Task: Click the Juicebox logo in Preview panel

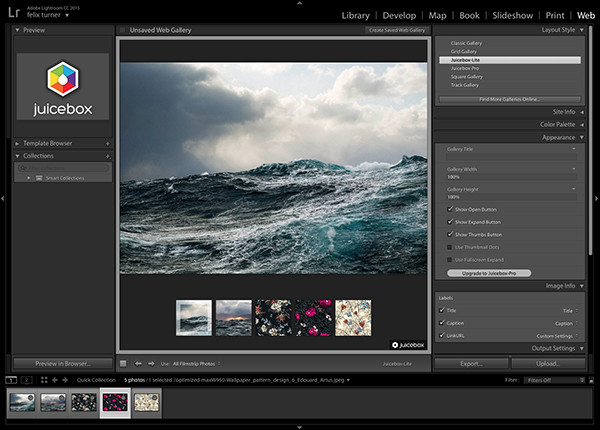Action: pos(63,87)
